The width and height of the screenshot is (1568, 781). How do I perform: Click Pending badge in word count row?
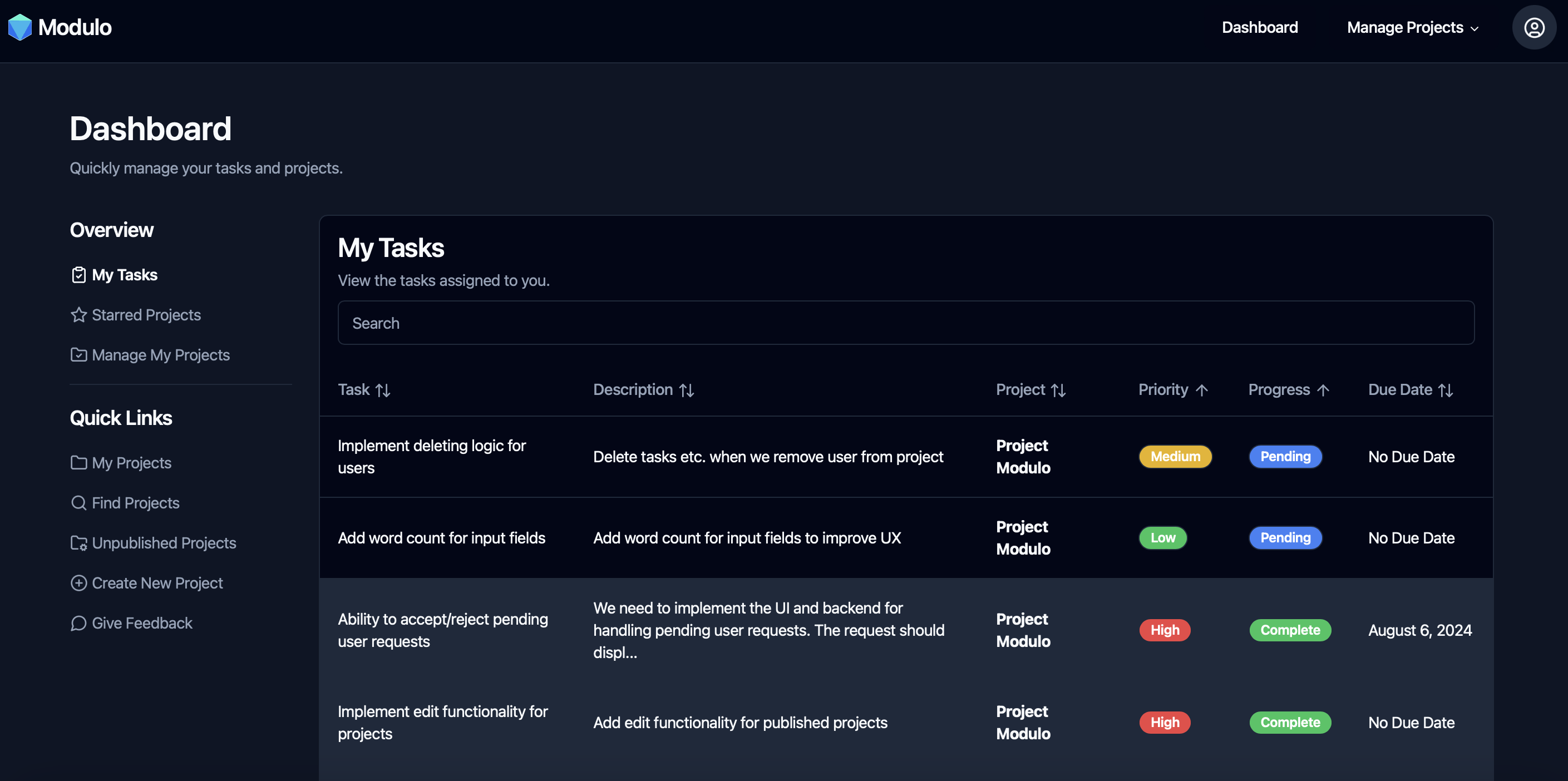click(x=1285, y=538)
